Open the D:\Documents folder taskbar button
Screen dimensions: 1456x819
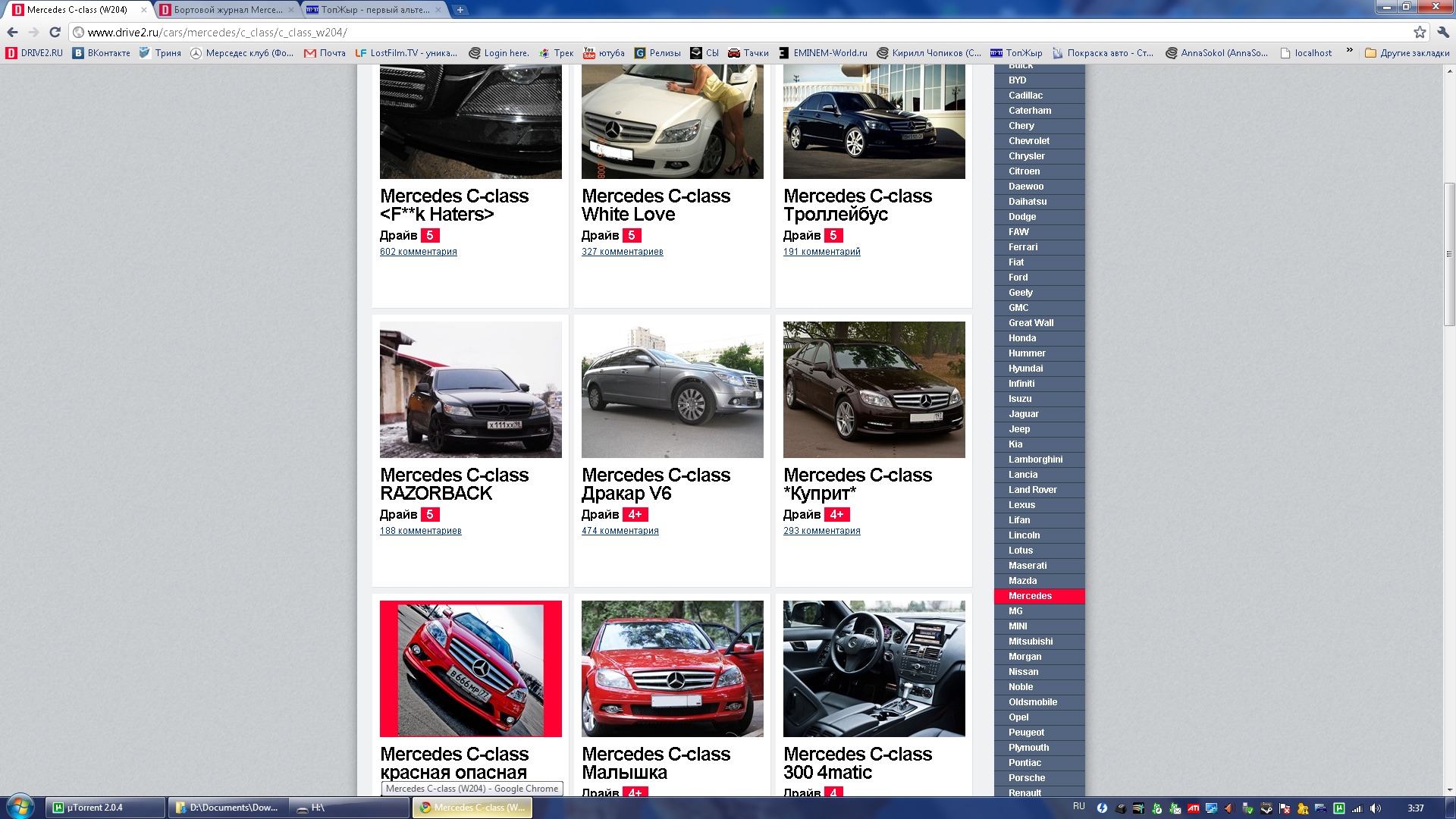click(227, 808)
